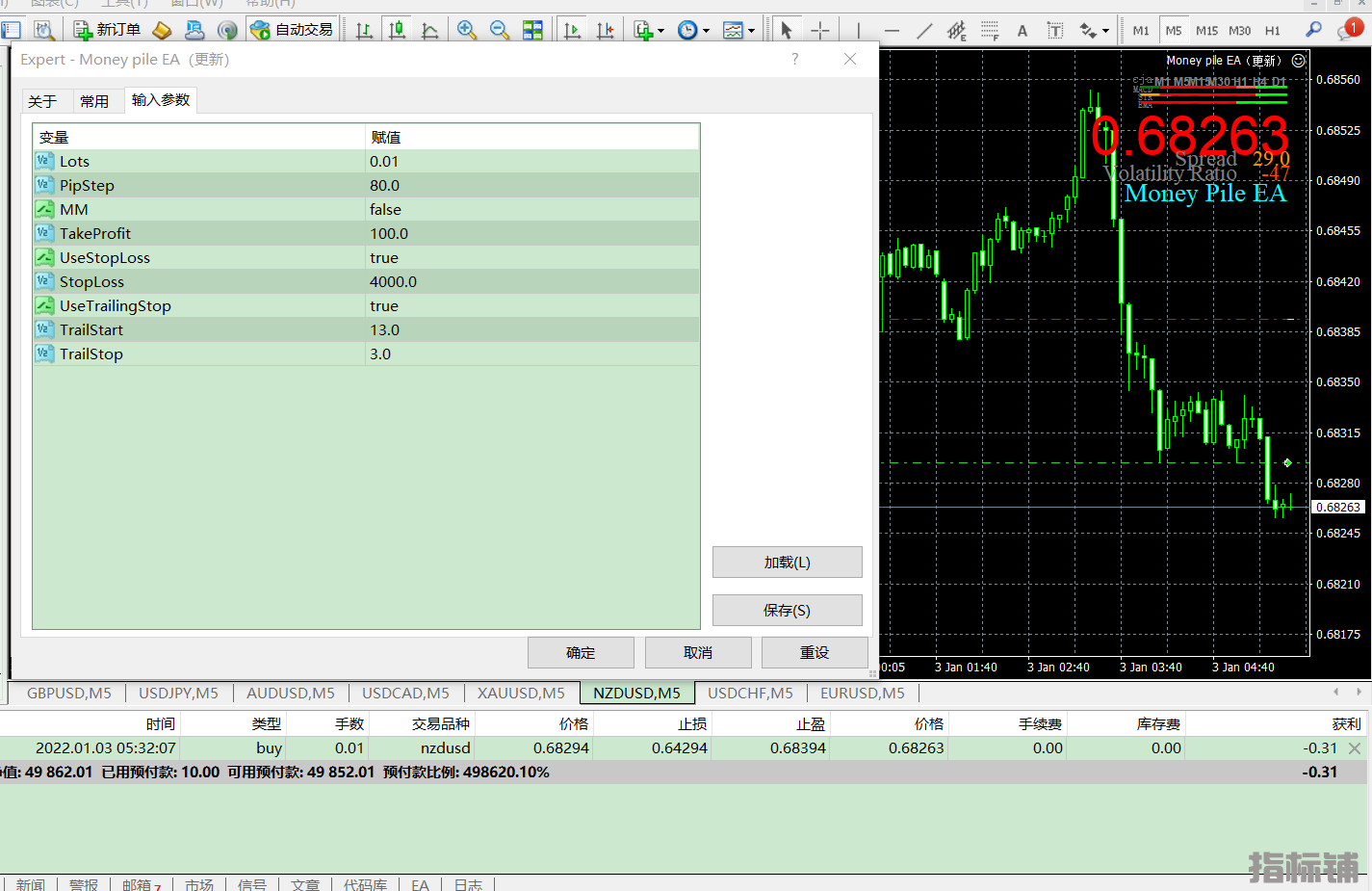Switch timeframe to M1

tap(1141, 30)
